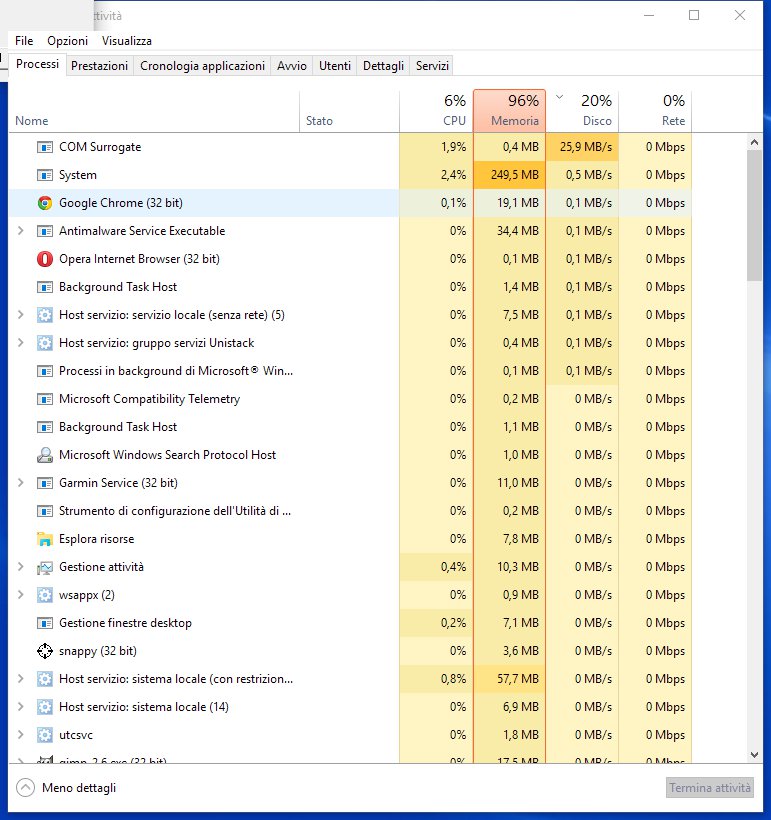The width and height of the screenshot is (771, 820).
Task: Click the Gestione attività process icon
Action: [44, 567]
